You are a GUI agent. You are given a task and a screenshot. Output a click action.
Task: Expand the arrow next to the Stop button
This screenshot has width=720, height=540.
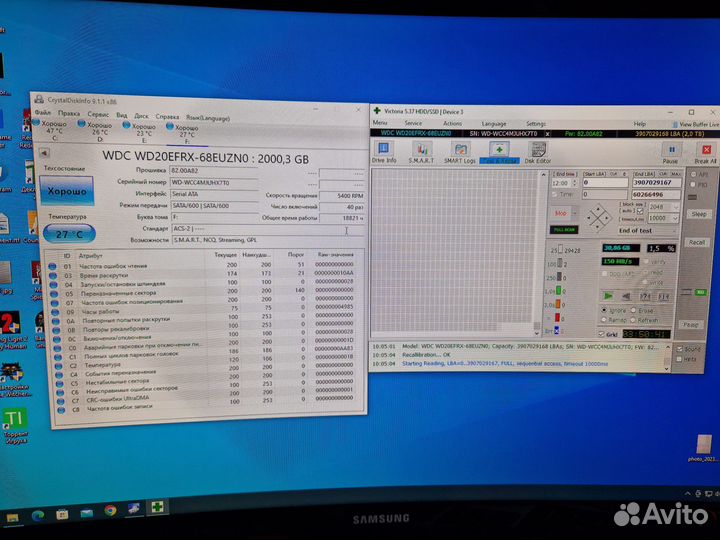(x=574, y=214)
